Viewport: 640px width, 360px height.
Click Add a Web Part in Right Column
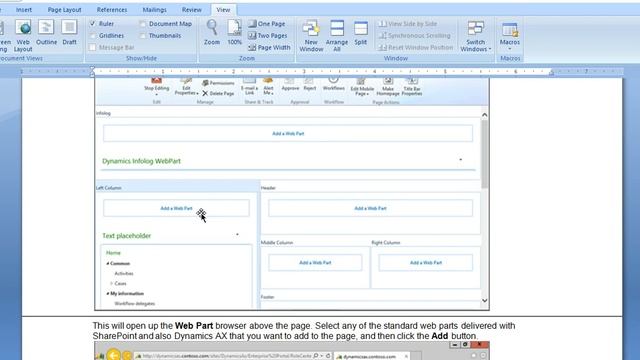tap(426, 262)
